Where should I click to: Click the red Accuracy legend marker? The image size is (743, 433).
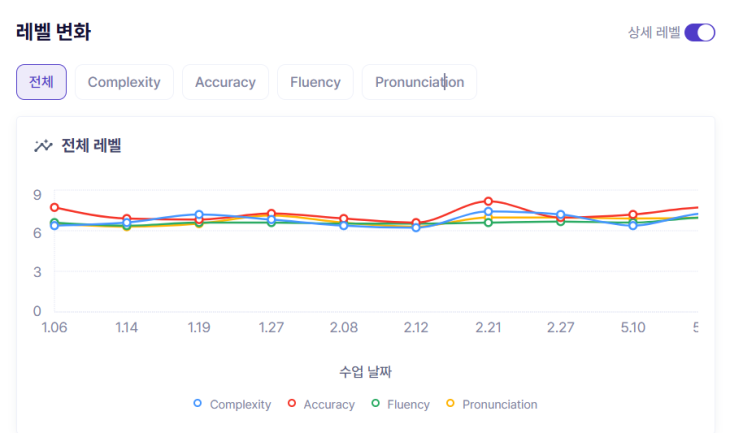click(292, 404)
